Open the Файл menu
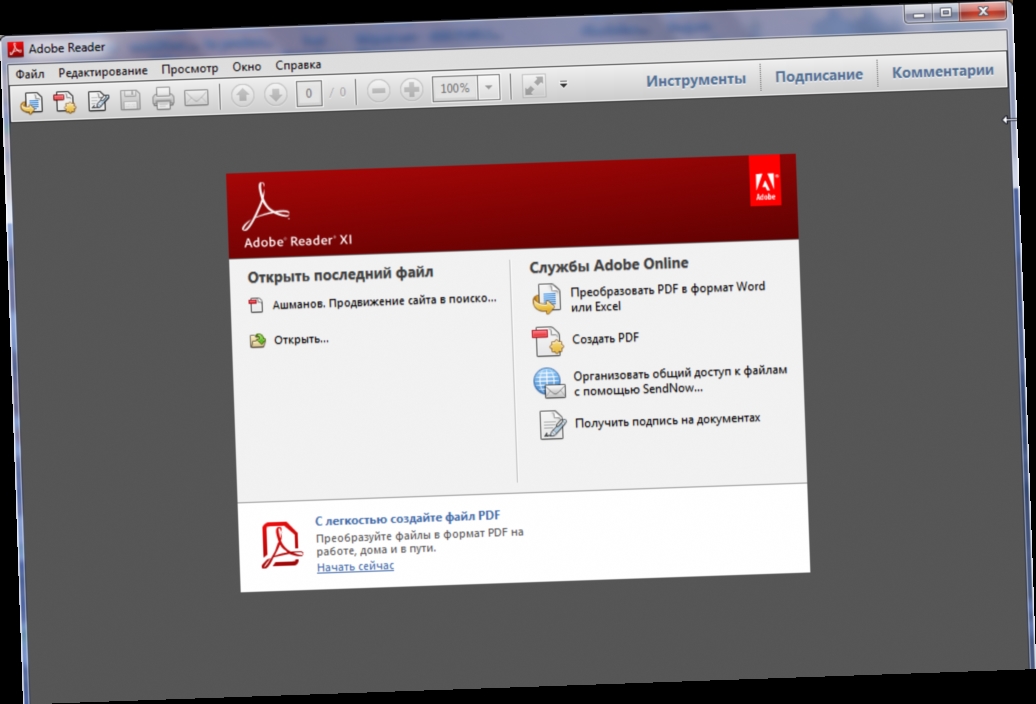 coord(30,74)
